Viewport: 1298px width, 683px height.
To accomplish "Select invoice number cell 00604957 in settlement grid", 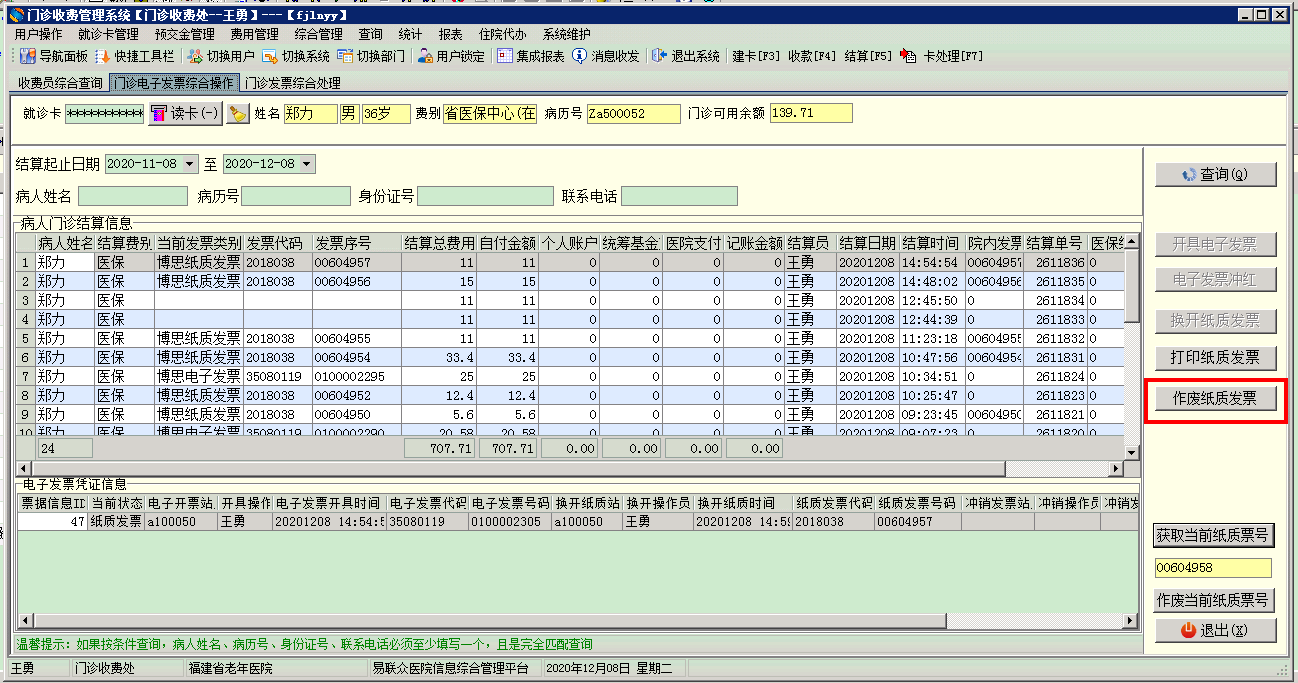I will 356,262.
